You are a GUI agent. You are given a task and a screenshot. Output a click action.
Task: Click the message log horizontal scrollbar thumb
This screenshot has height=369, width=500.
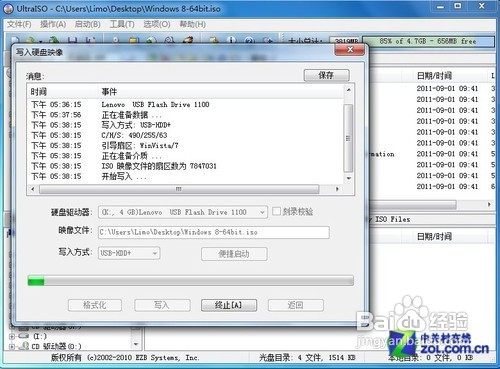click(179, 189)
